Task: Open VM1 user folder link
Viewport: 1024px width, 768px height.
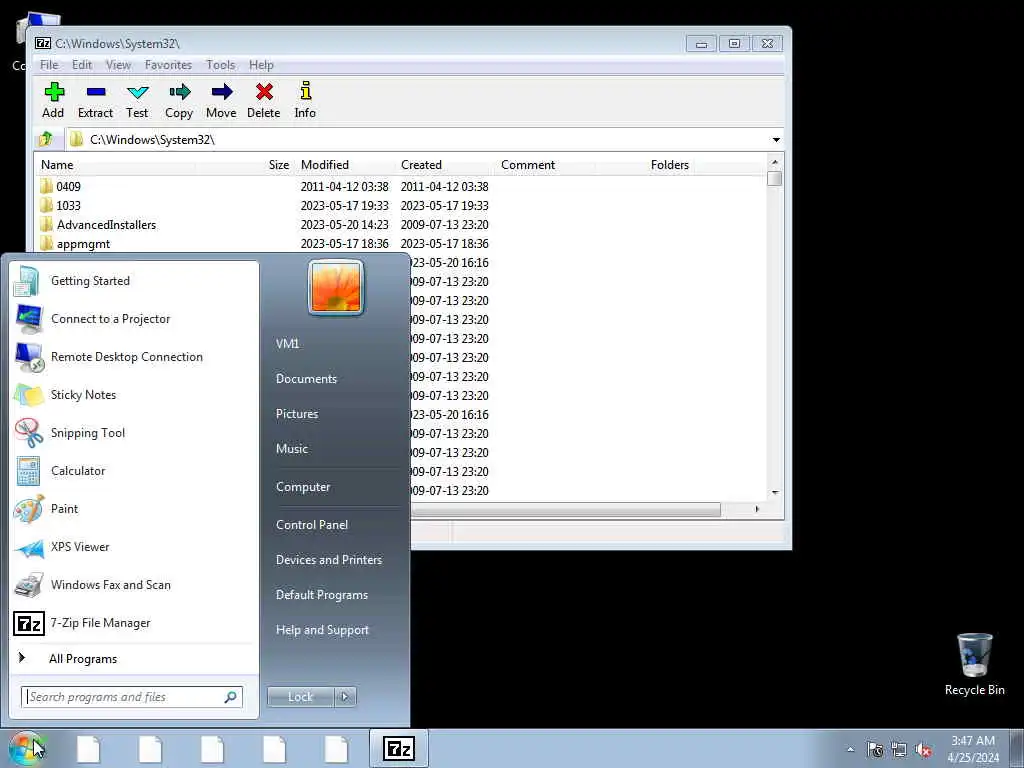Action: (x=287, y=344)
